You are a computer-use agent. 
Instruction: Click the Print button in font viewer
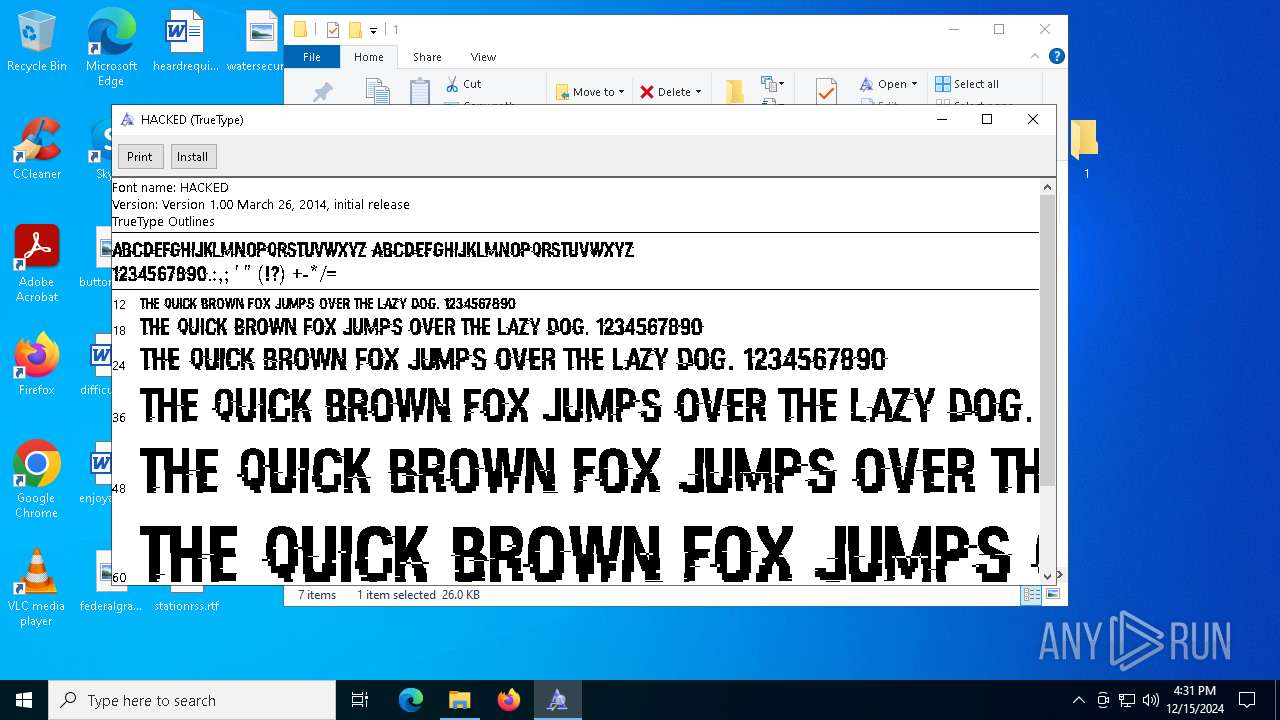[x=139, y=156]
